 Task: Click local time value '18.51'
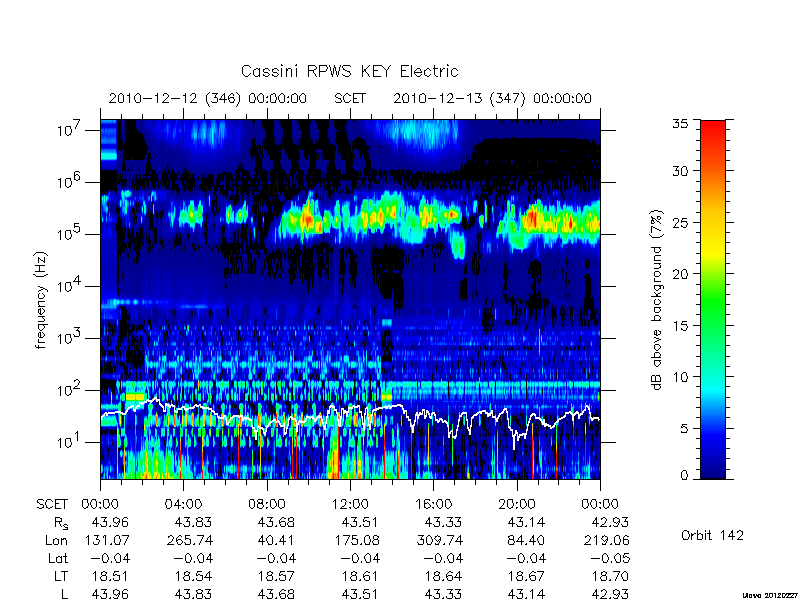pyautogui.click(x=110, y=576)
